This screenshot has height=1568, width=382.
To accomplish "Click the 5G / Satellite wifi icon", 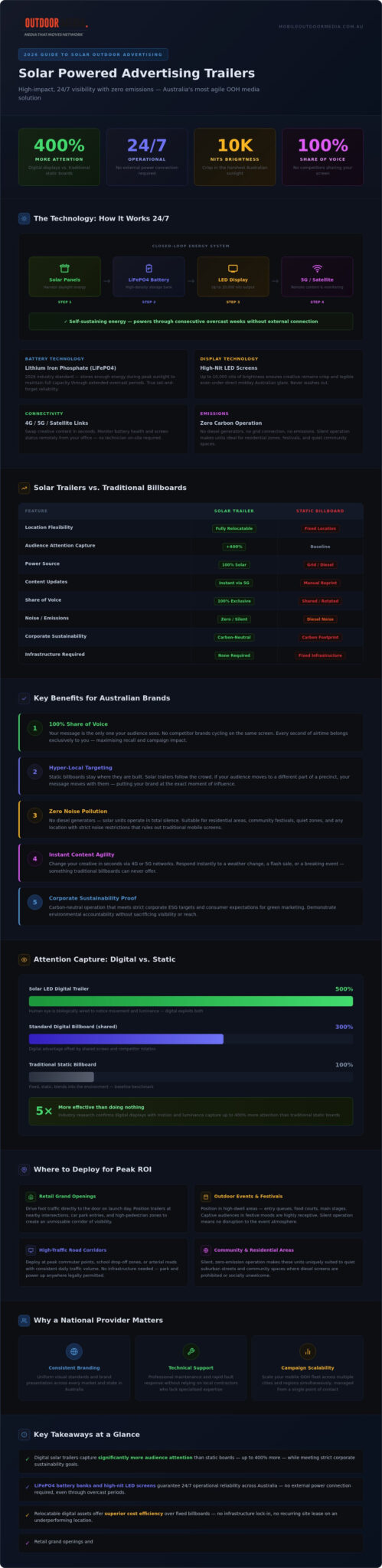I will point(317,268).
